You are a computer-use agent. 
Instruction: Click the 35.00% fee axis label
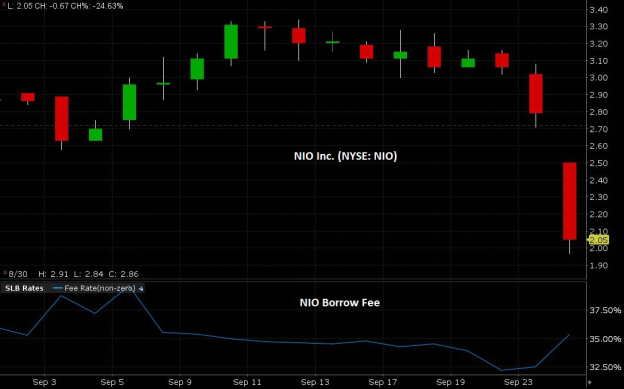[605, 339]
